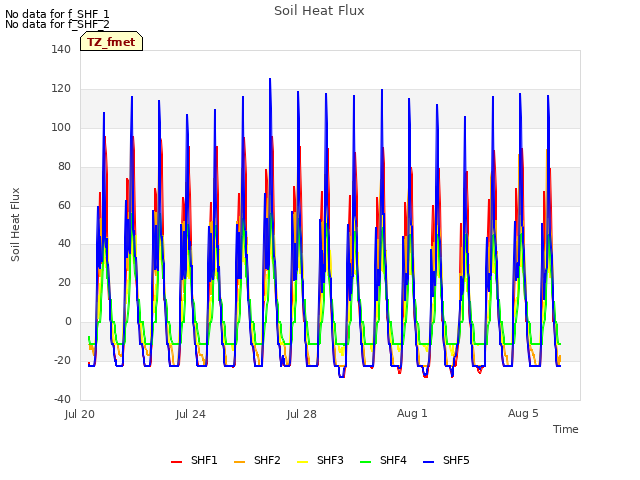Click the -20 y-axis tick label

coord(62,360)
